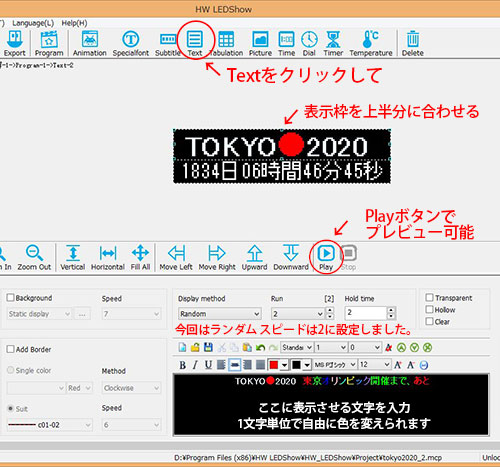Viewport: 500px width, 467px height.
Task: Open the Language(L) menu
Action: 33,23
